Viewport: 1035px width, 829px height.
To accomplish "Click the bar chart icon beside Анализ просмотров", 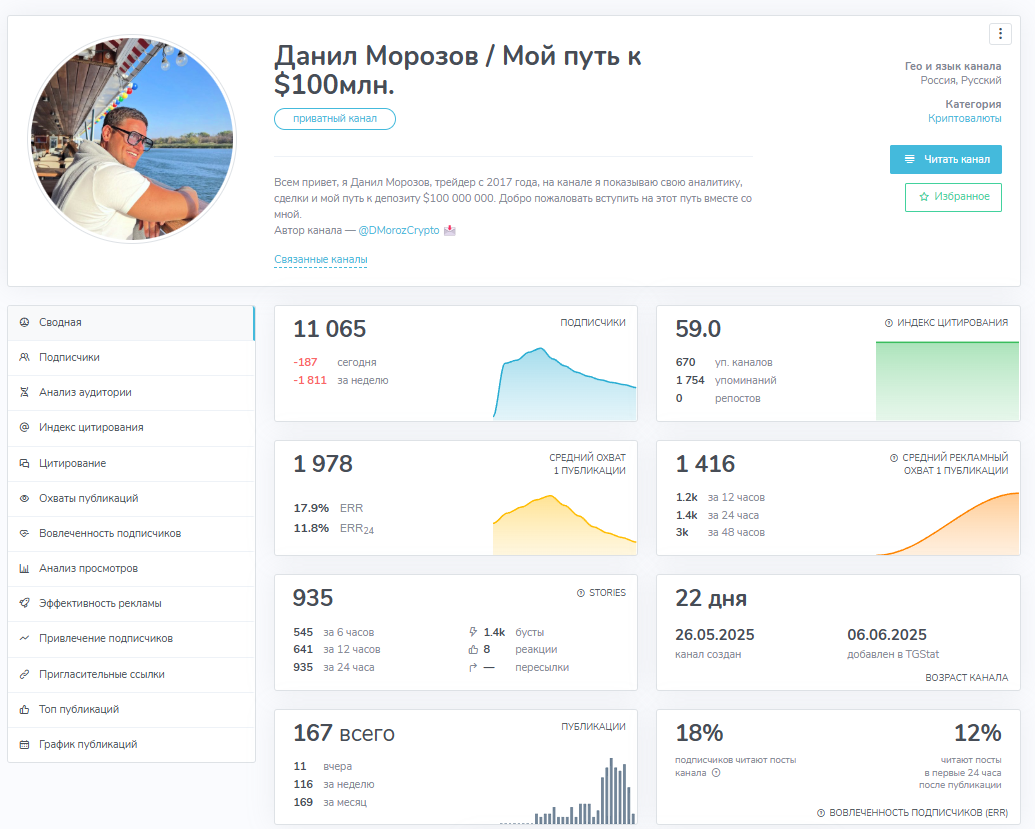I will [24, 568].
